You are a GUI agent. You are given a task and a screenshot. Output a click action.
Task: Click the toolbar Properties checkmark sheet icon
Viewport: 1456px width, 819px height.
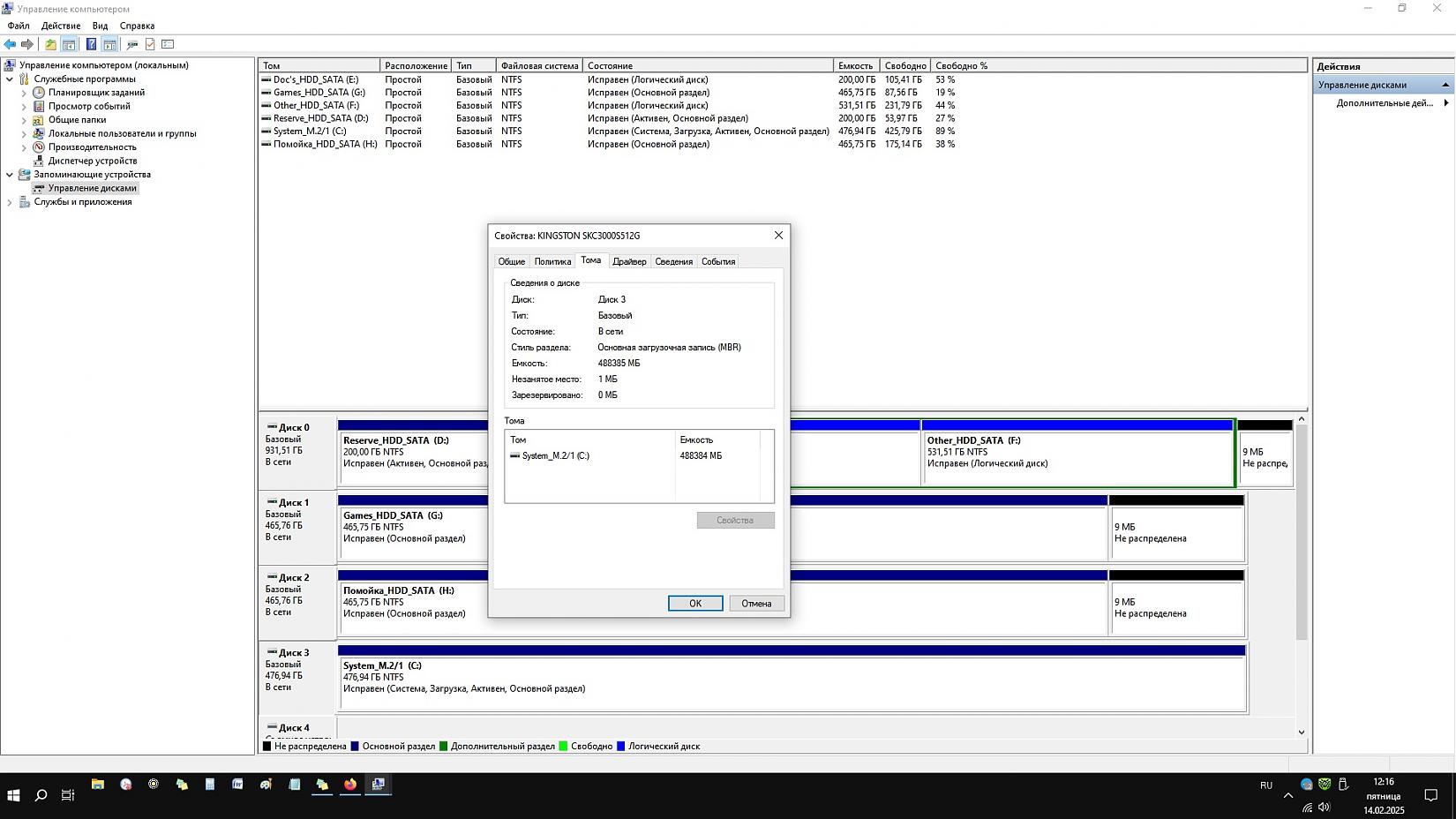pyautogui.click(x=150, y=44)
